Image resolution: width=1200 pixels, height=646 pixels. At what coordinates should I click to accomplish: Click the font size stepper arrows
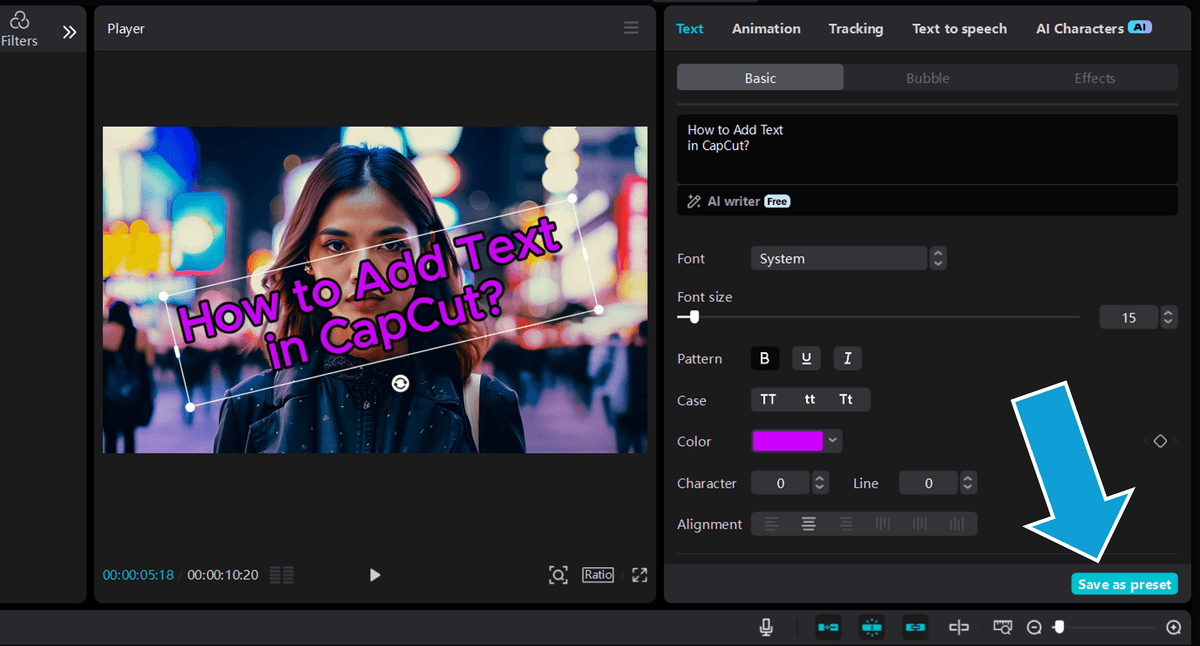pos(1168,318)
